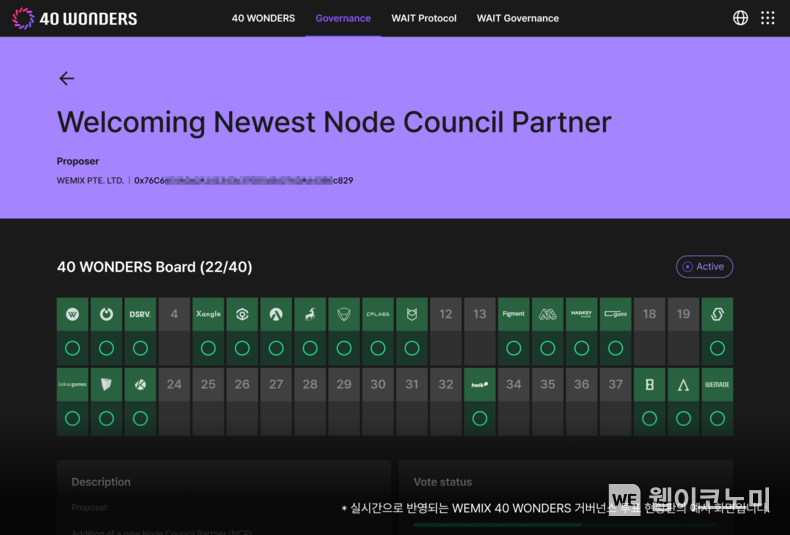This screenshot has height=535, width=790.
Task: Click empty board slot 30
Action: [378, 384]
